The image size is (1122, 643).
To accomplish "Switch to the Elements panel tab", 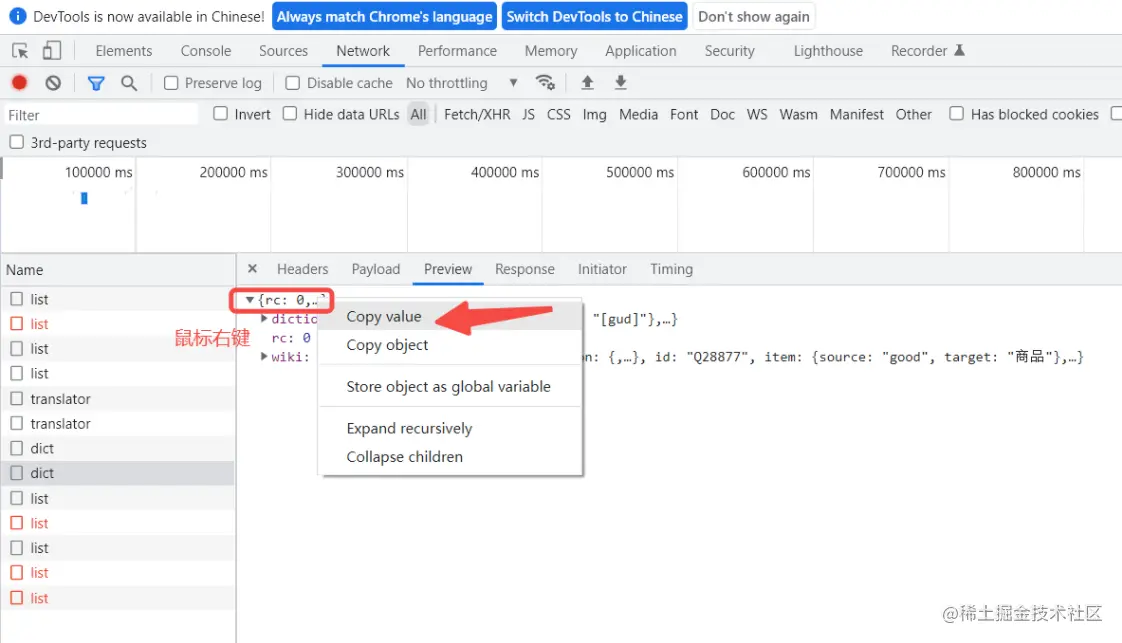I will (x=124, y=51).
